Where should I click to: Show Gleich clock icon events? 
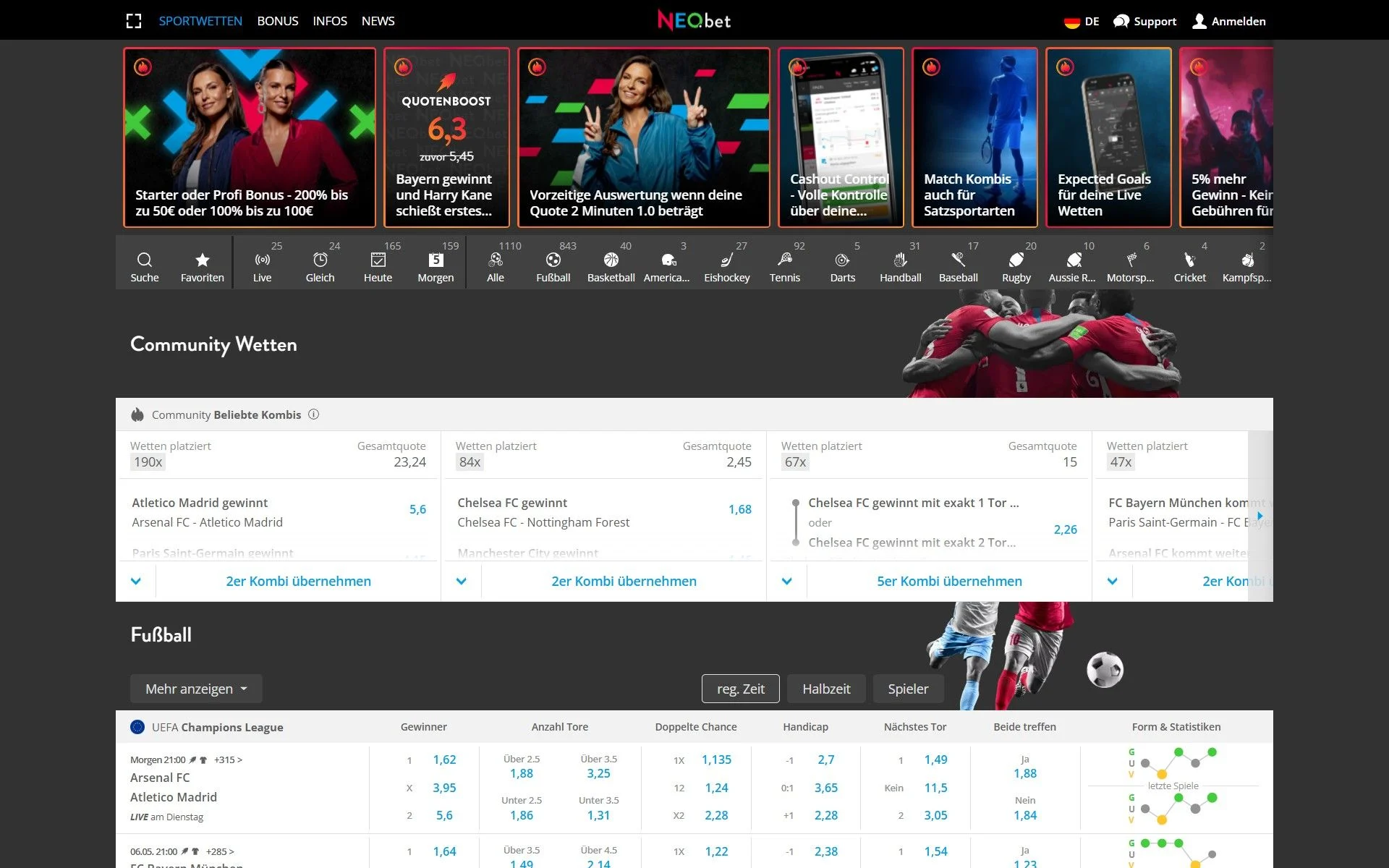pos(320,260)
